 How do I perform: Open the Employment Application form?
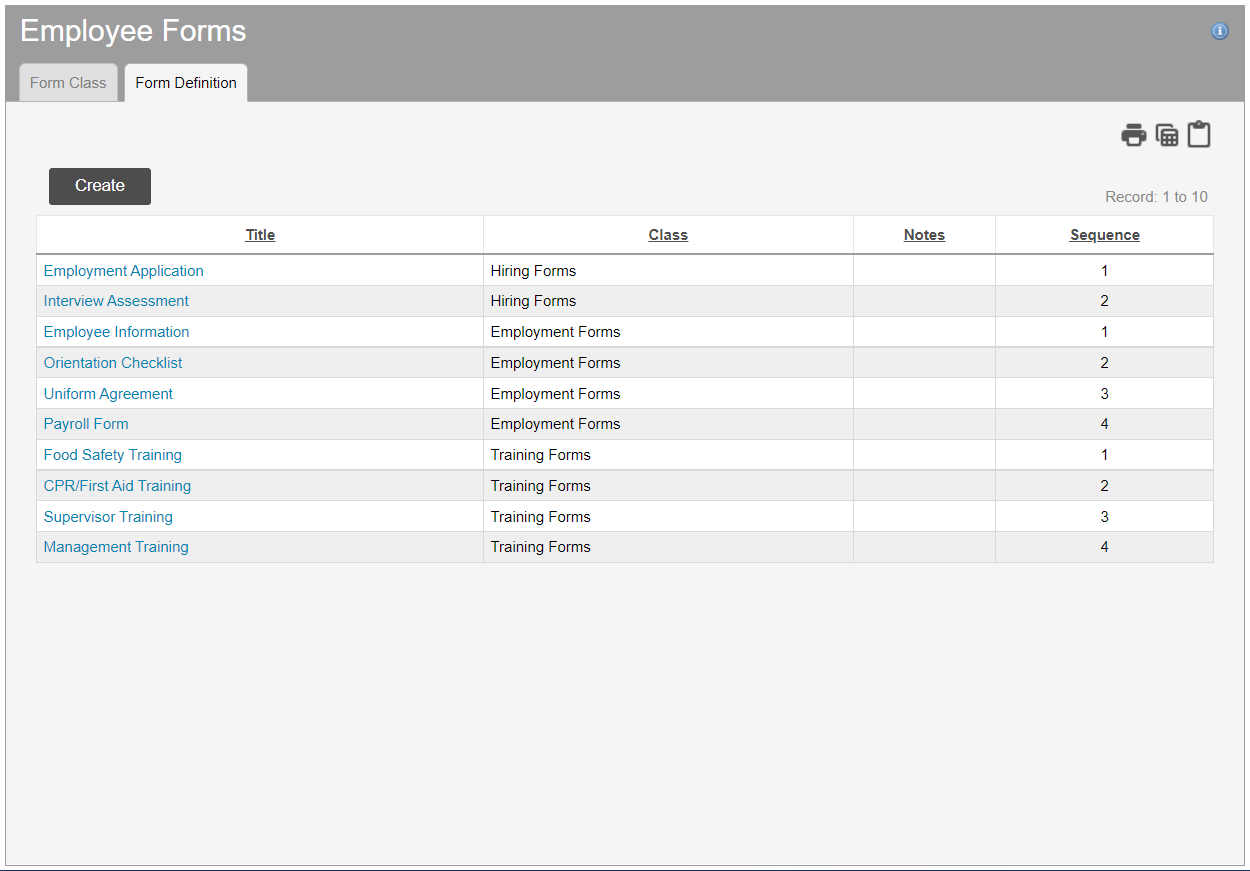[x=124, y=271]
